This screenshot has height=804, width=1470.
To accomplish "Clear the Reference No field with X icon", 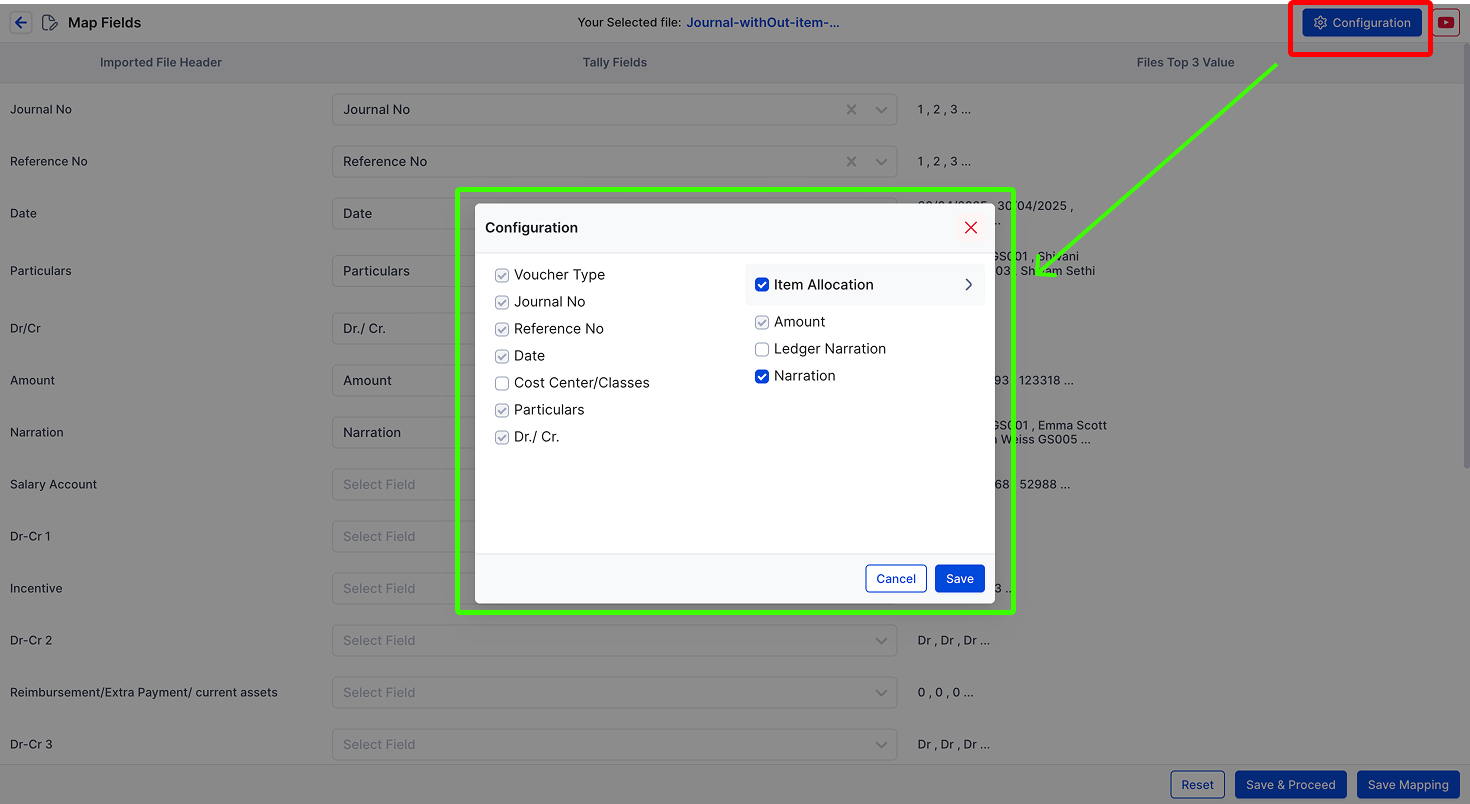I will coord(851,162).
